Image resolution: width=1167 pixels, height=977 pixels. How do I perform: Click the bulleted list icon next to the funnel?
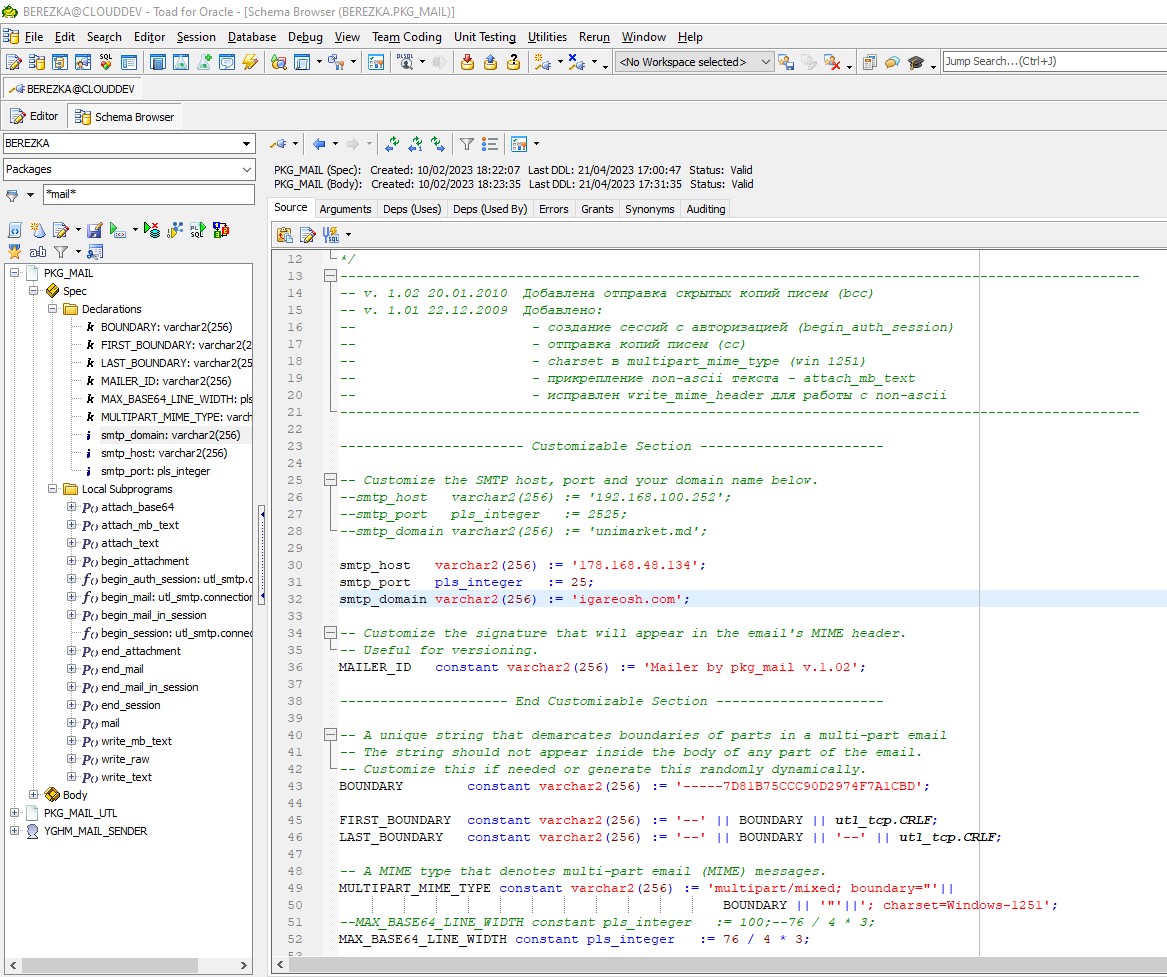pyautogui.click(x=490, y=144)
